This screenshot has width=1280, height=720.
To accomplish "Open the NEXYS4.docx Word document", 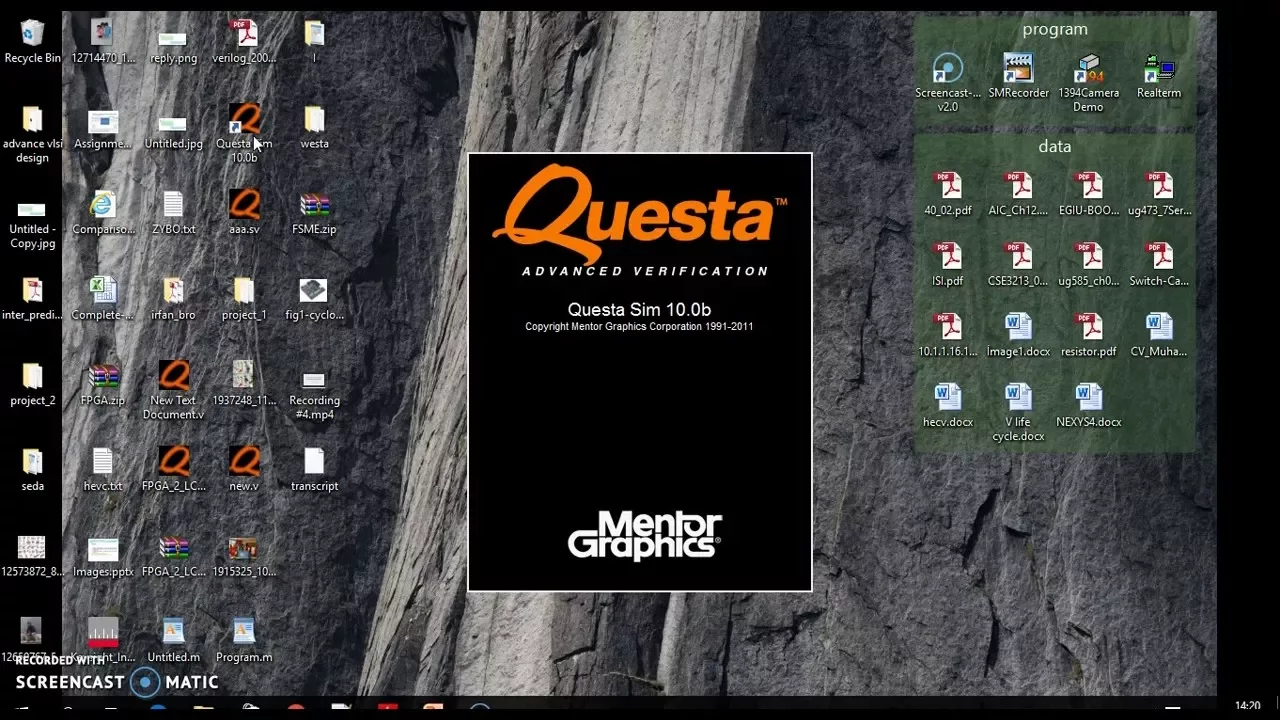I will 1088,406.
